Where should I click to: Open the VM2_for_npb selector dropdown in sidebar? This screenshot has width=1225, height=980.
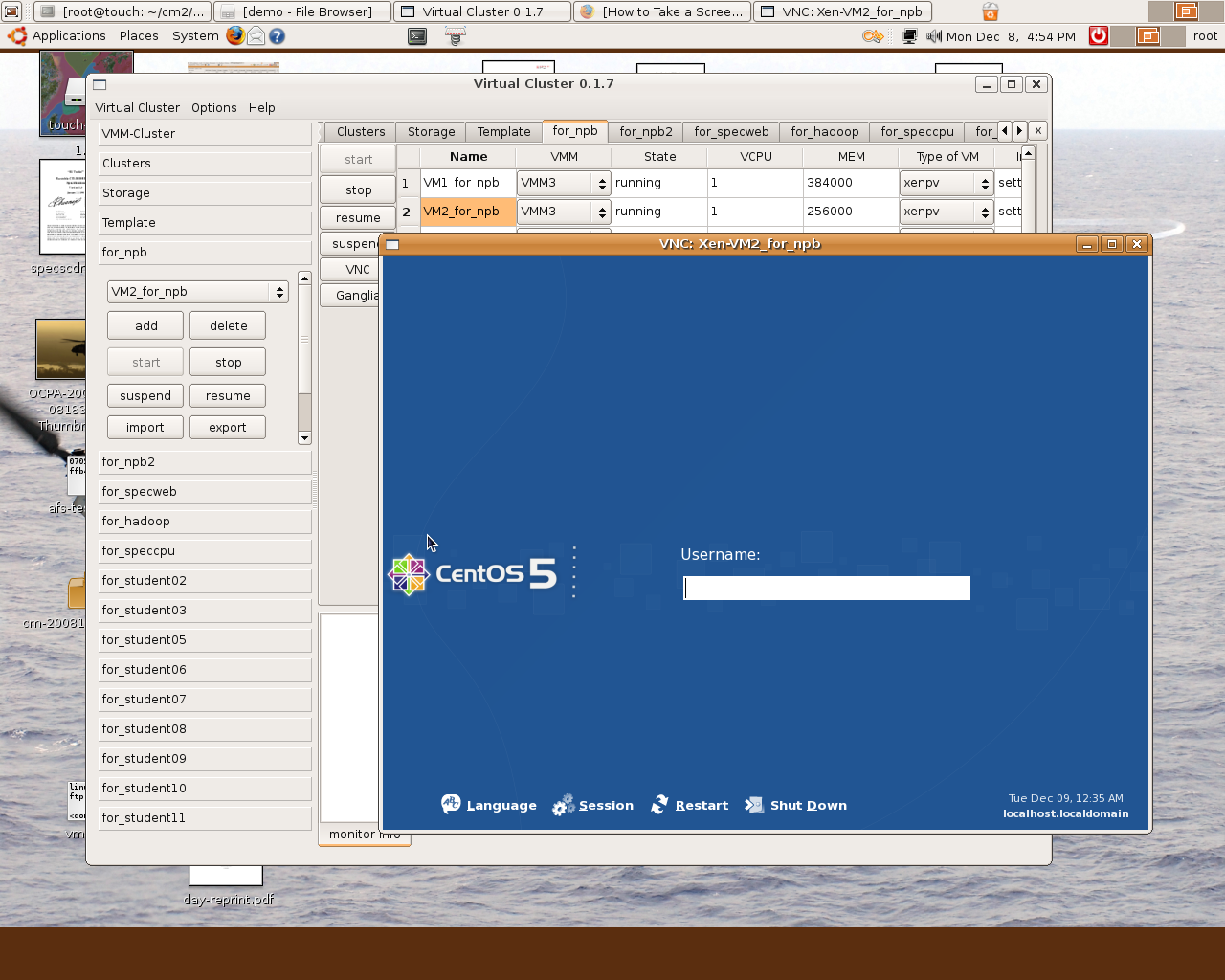tap(198, 292)
